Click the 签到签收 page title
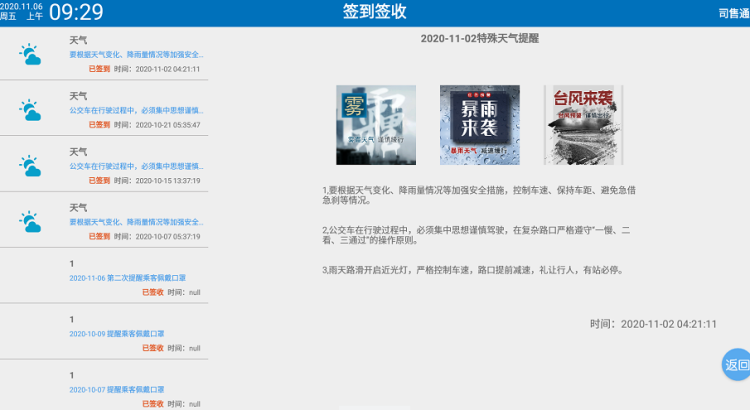This screenshot has height=410, width=750. (x=375, y=12)
